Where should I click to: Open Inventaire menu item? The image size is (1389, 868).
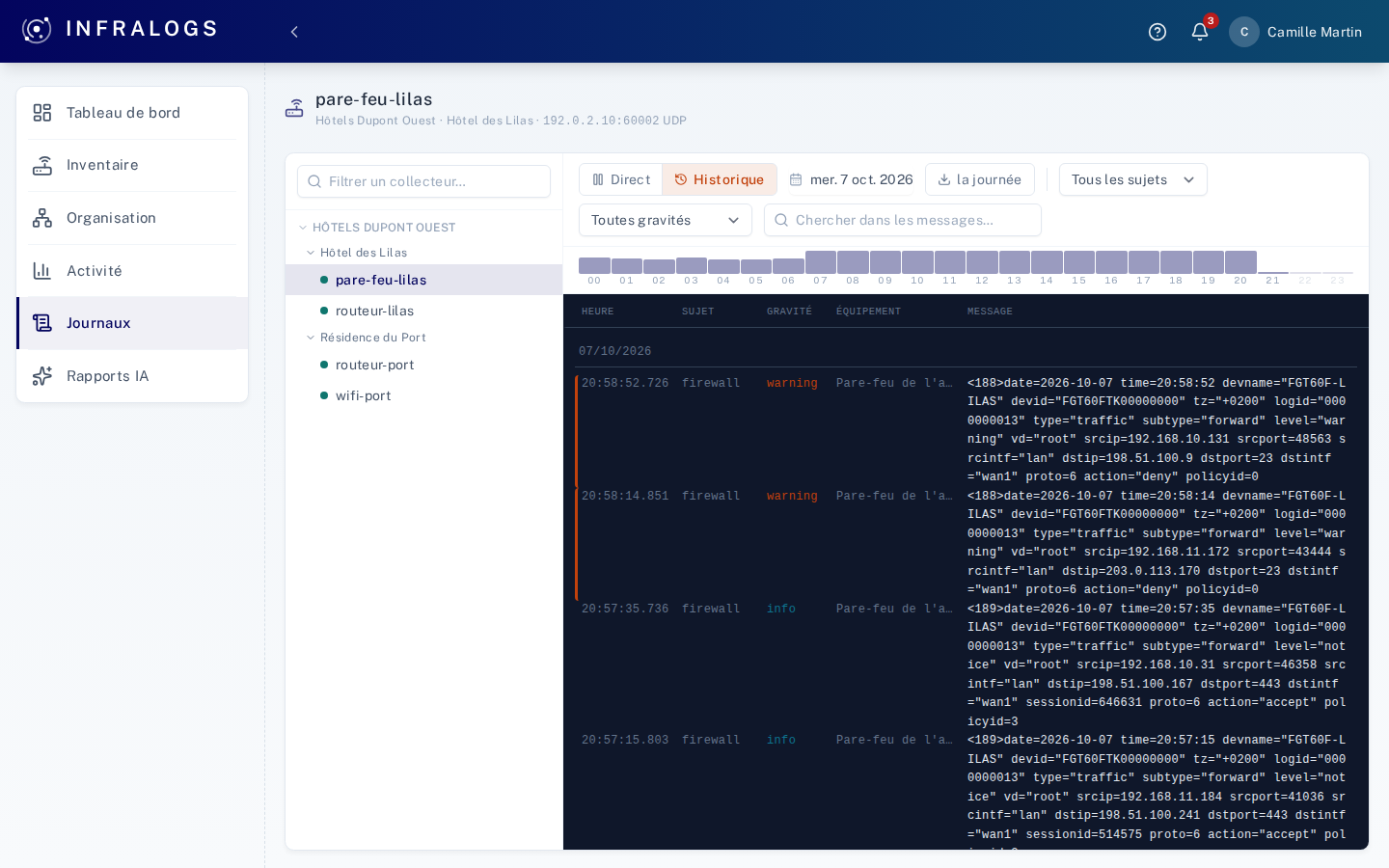click(132, 166)
